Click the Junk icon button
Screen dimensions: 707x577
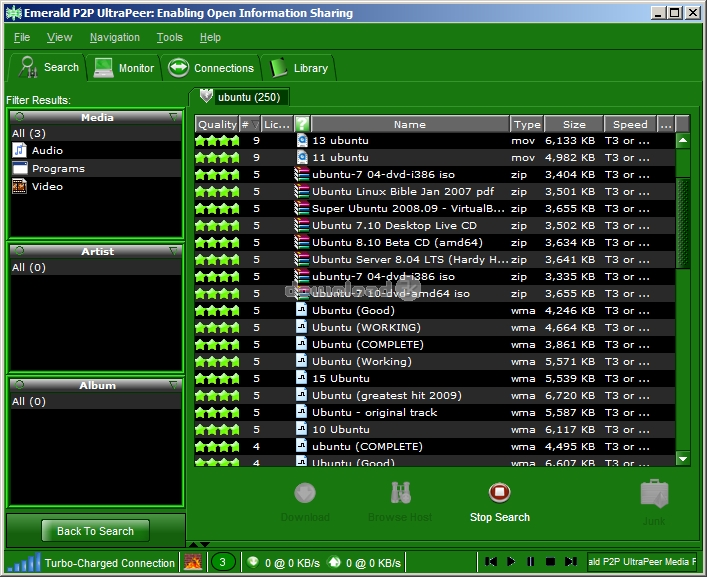654,494
